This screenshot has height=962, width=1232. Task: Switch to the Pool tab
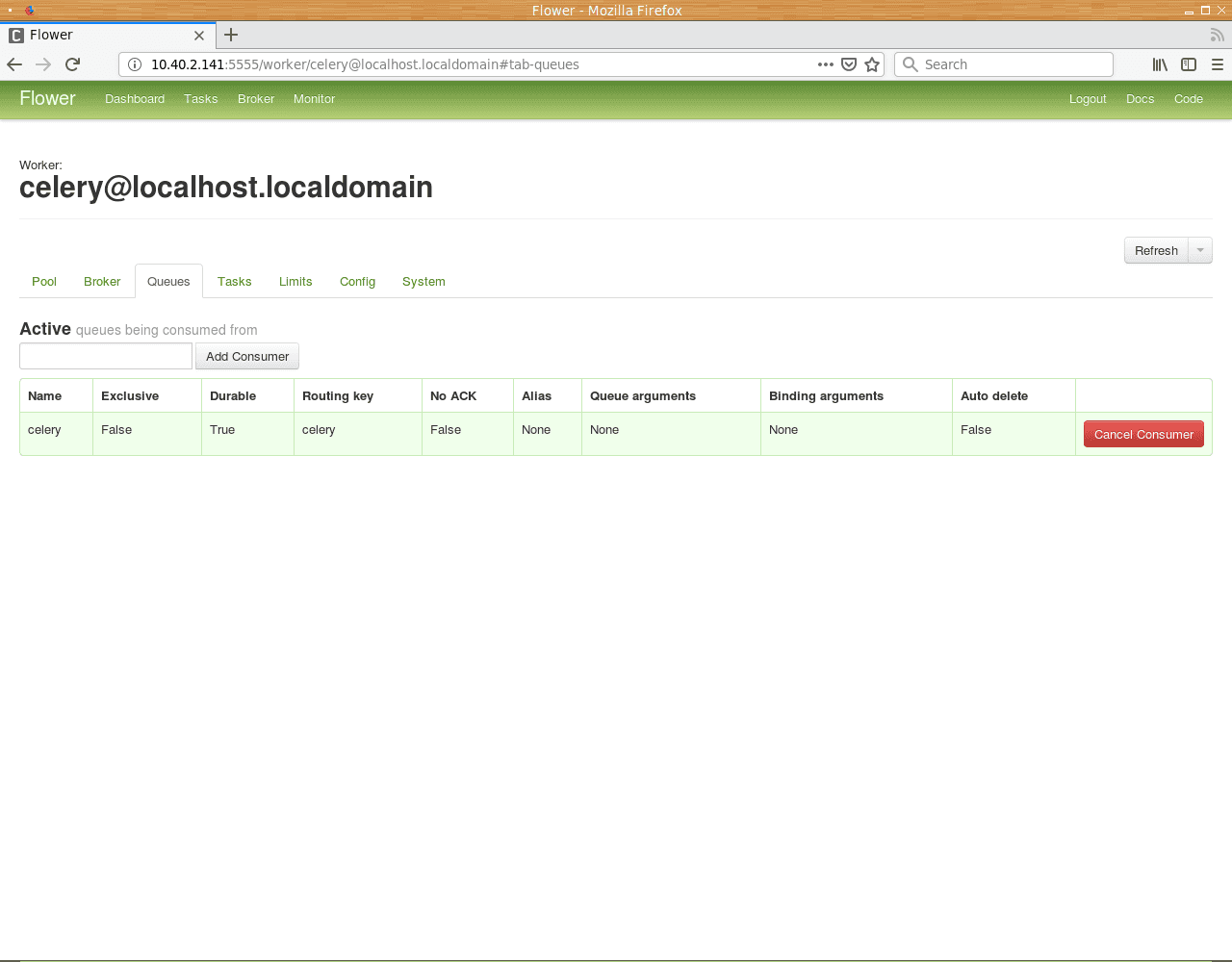tap(44, 282)
